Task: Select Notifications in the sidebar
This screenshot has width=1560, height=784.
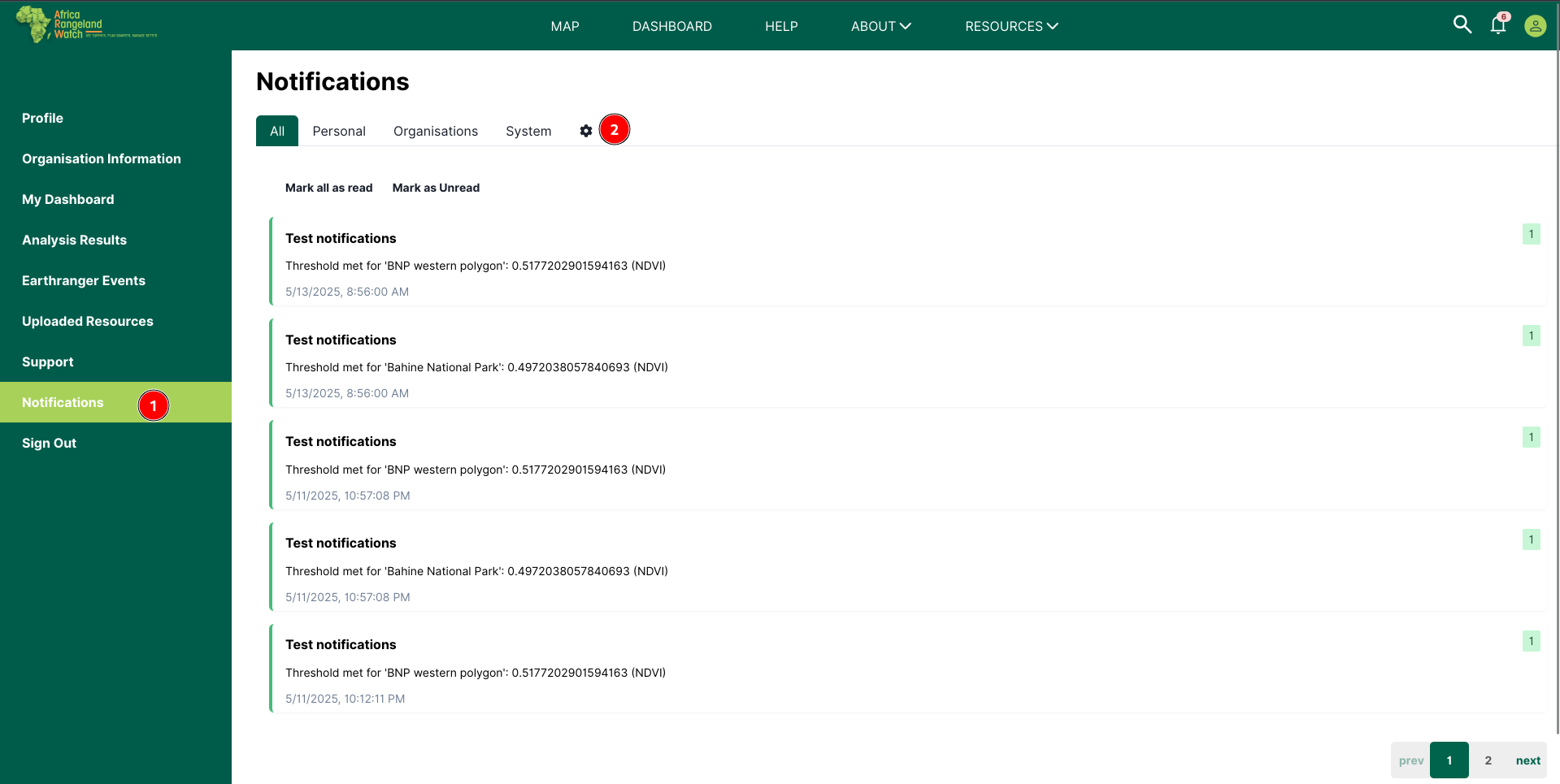Action: pyautogui.click(x=115, y=402)
